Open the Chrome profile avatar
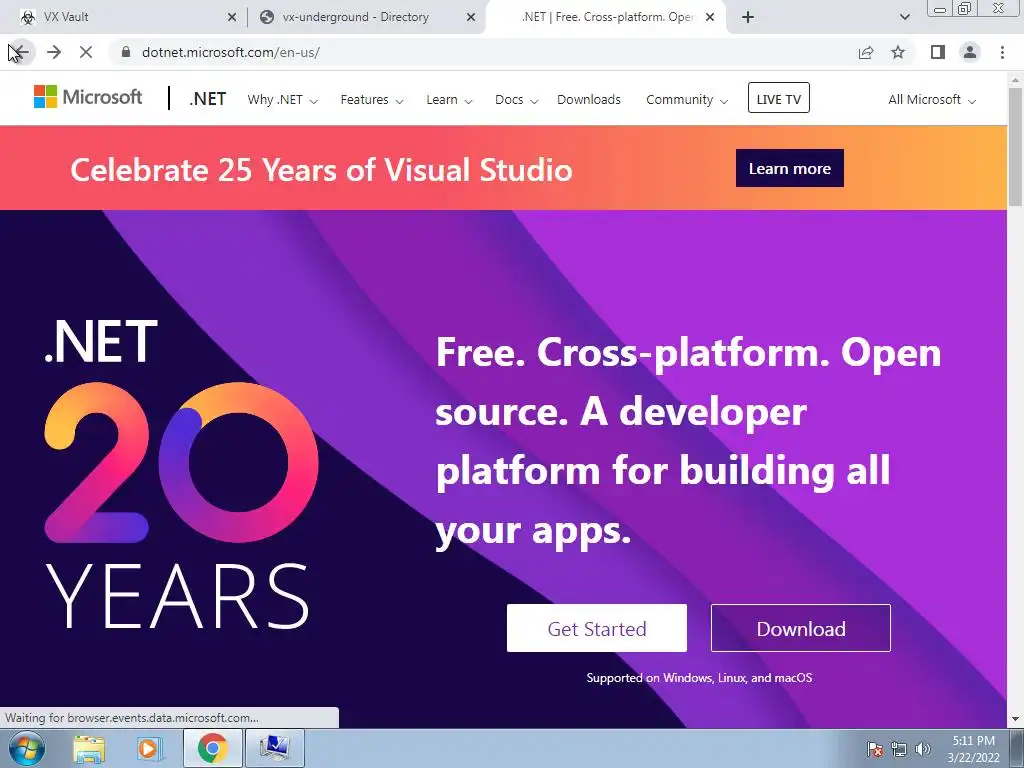Viewport: 1024px width, 768px height. [x=970, y=52]
